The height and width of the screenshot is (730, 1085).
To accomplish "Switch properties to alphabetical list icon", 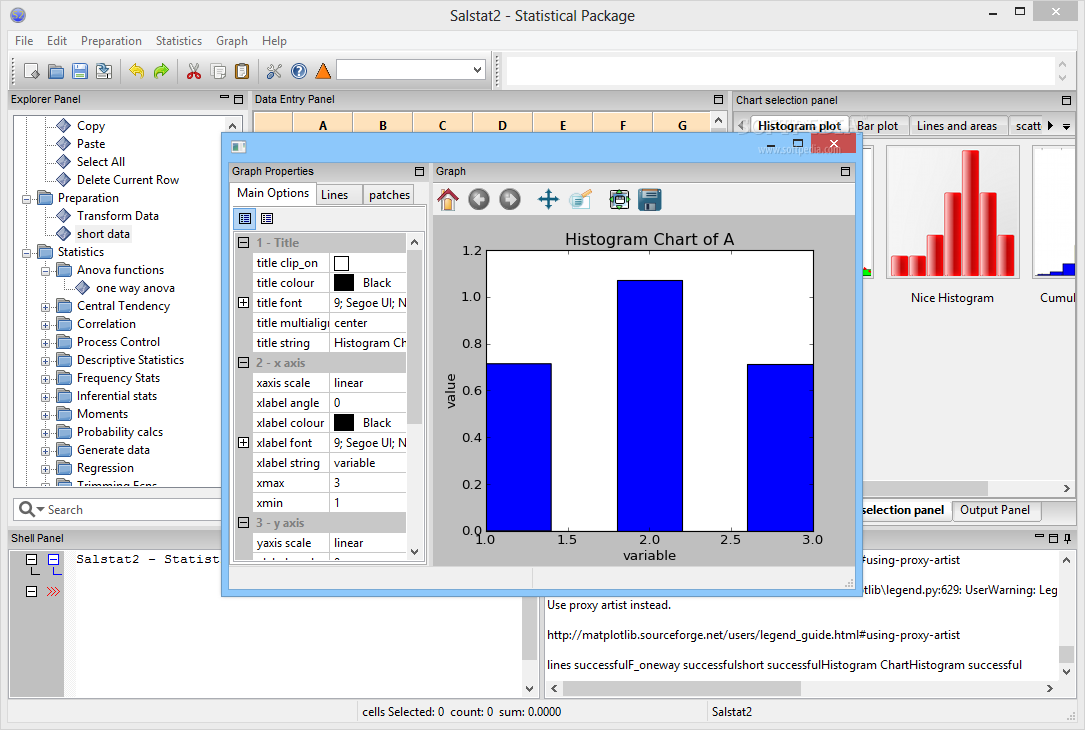I will (x=267, y=219).
